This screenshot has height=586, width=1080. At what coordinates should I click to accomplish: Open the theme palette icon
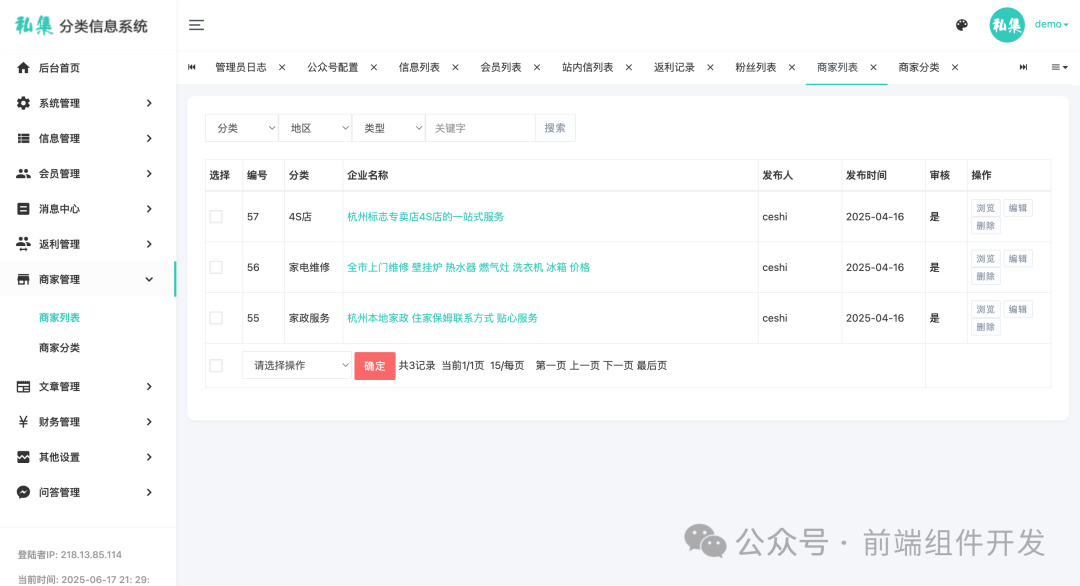(x=962, y=25)
